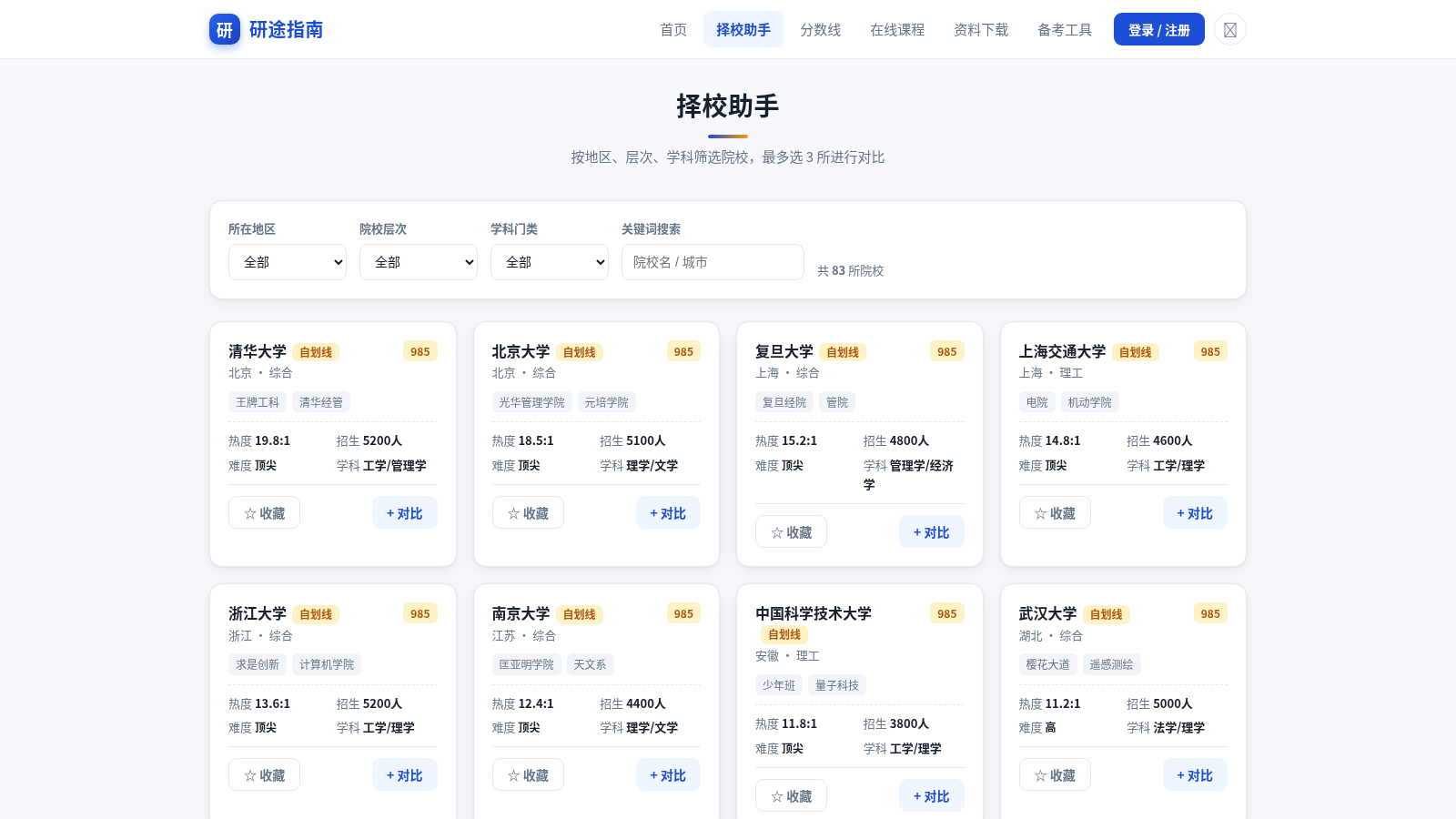Image resolution: width=1456 pixels, height=819 pixels.
Task: Click the 樱花大道 tag
Action: tap(1048, 664)
